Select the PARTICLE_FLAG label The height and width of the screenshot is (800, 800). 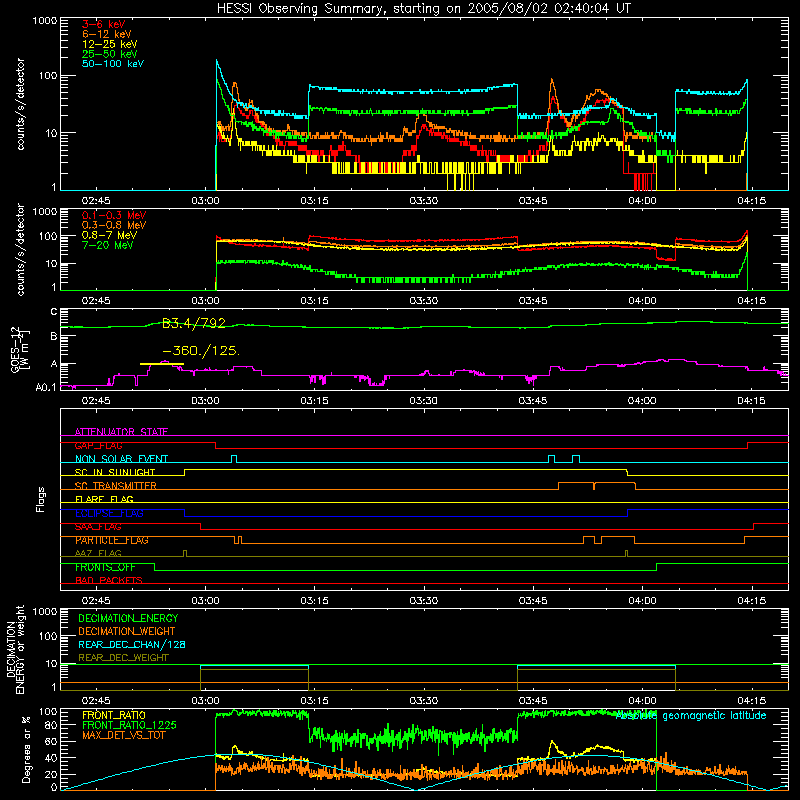(112, 540)
